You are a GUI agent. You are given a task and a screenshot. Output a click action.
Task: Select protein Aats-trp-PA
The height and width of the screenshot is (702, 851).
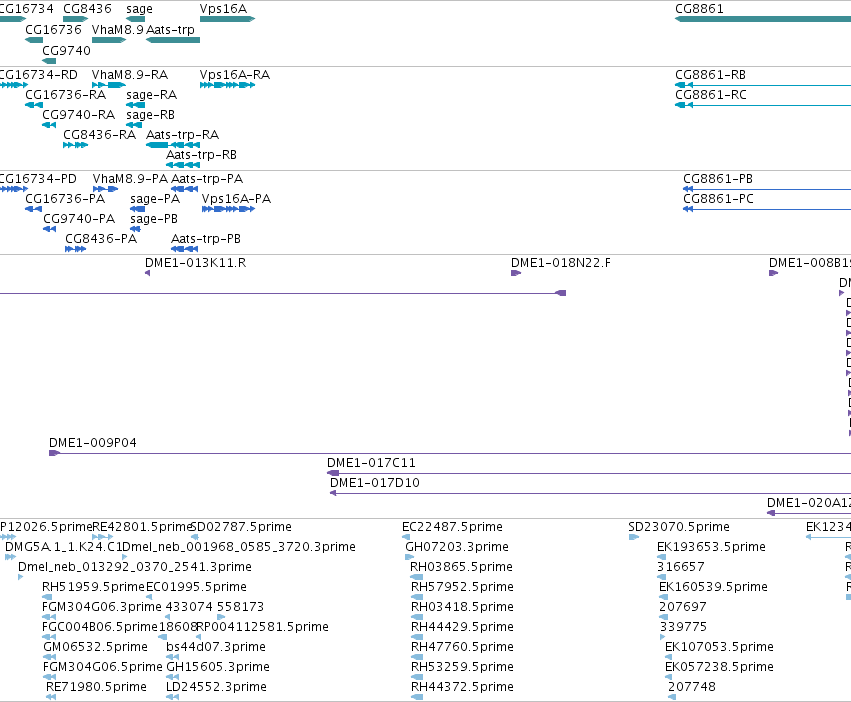point(185,189)
